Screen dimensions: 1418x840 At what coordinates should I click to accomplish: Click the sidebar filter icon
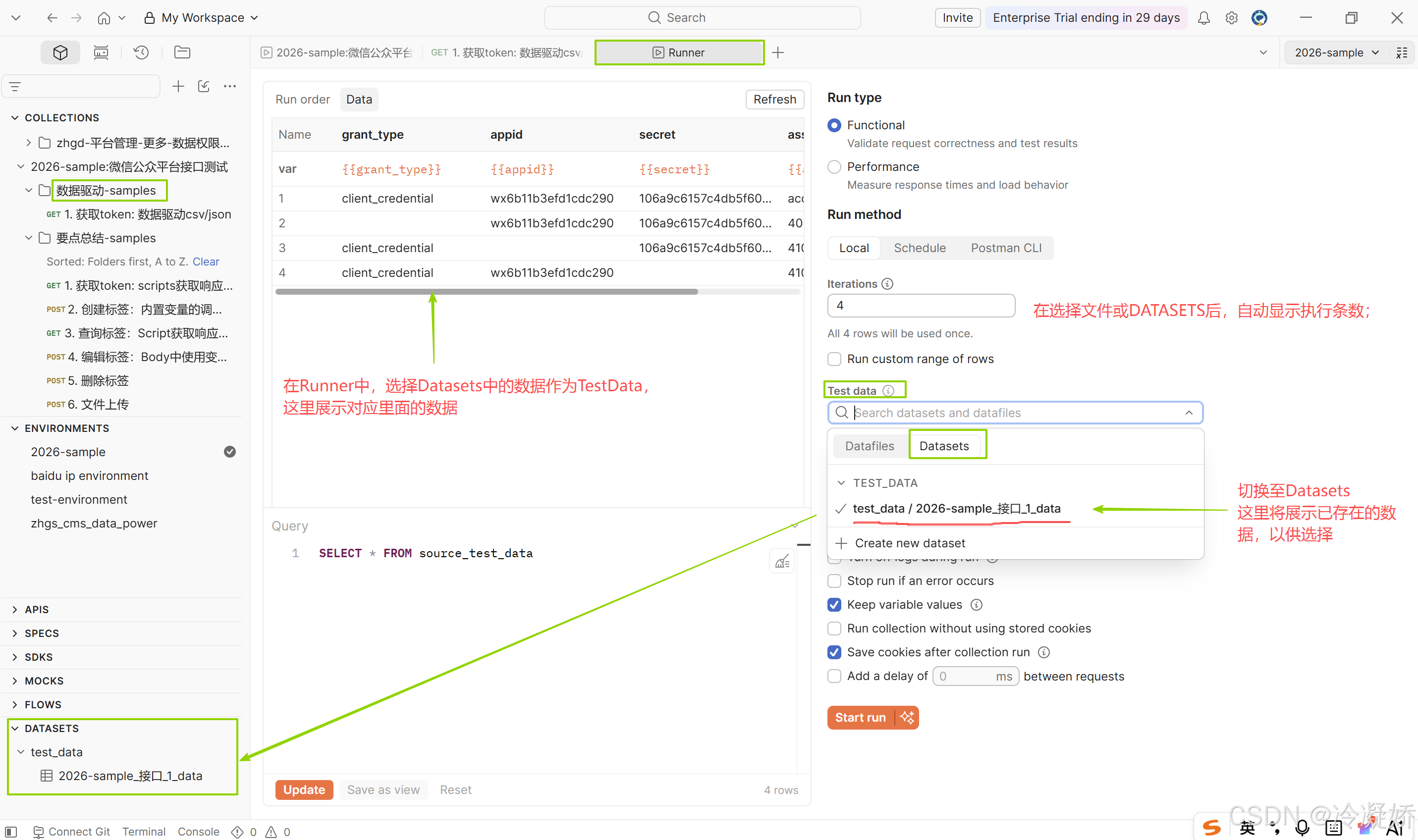(15, 87)
